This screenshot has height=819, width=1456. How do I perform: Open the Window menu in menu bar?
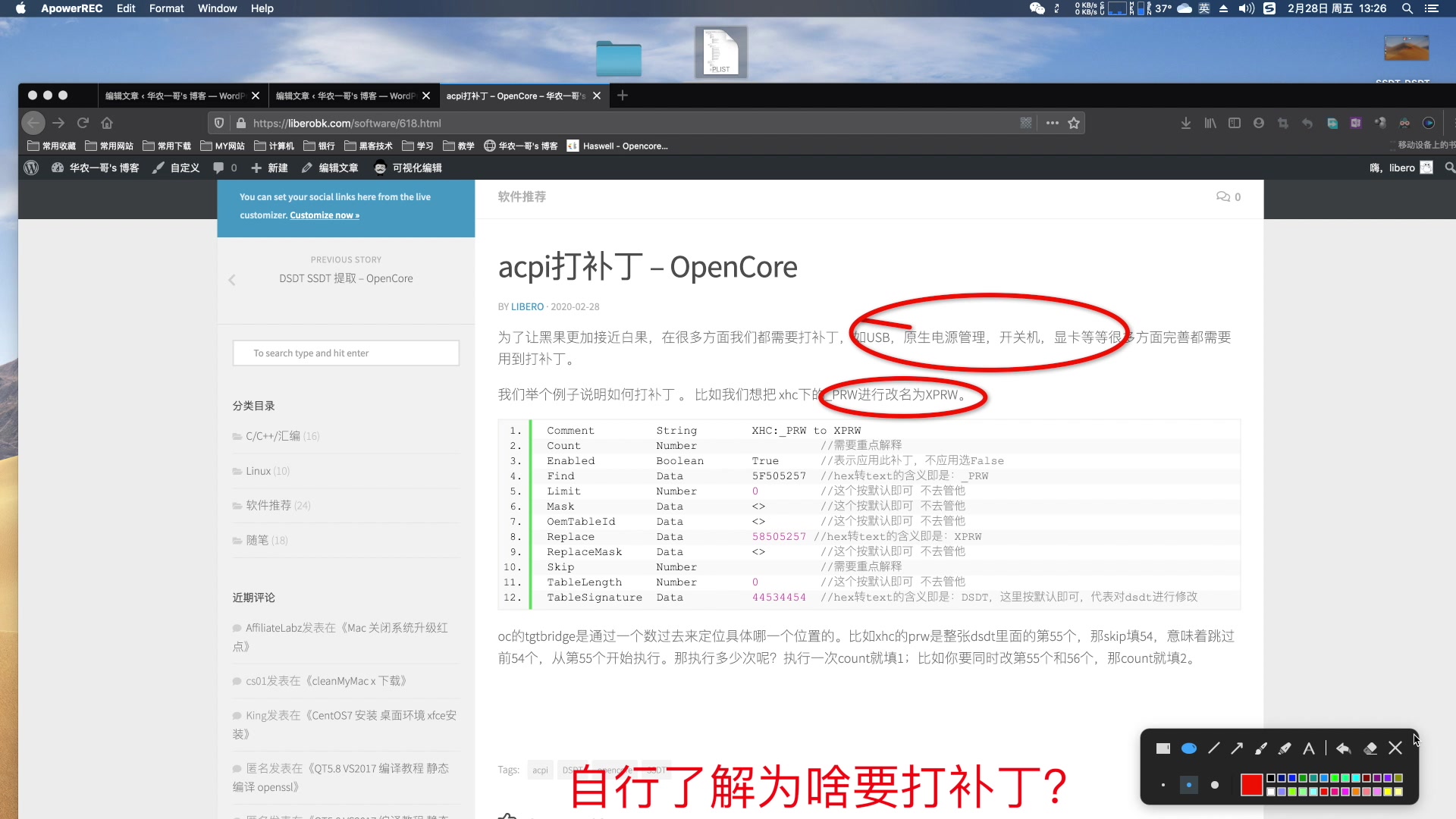(217, 8)
